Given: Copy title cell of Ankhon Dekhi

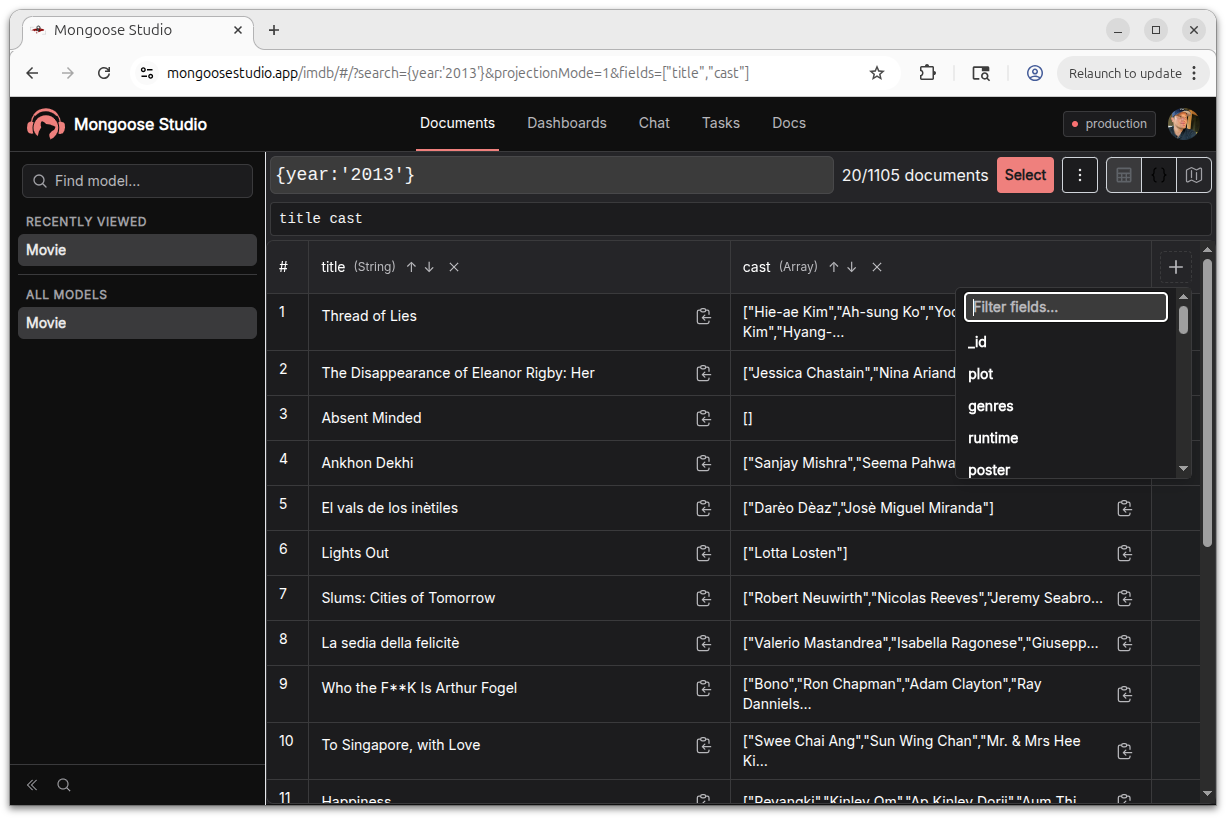Looking at the screenshot, I should click(704, 463).
